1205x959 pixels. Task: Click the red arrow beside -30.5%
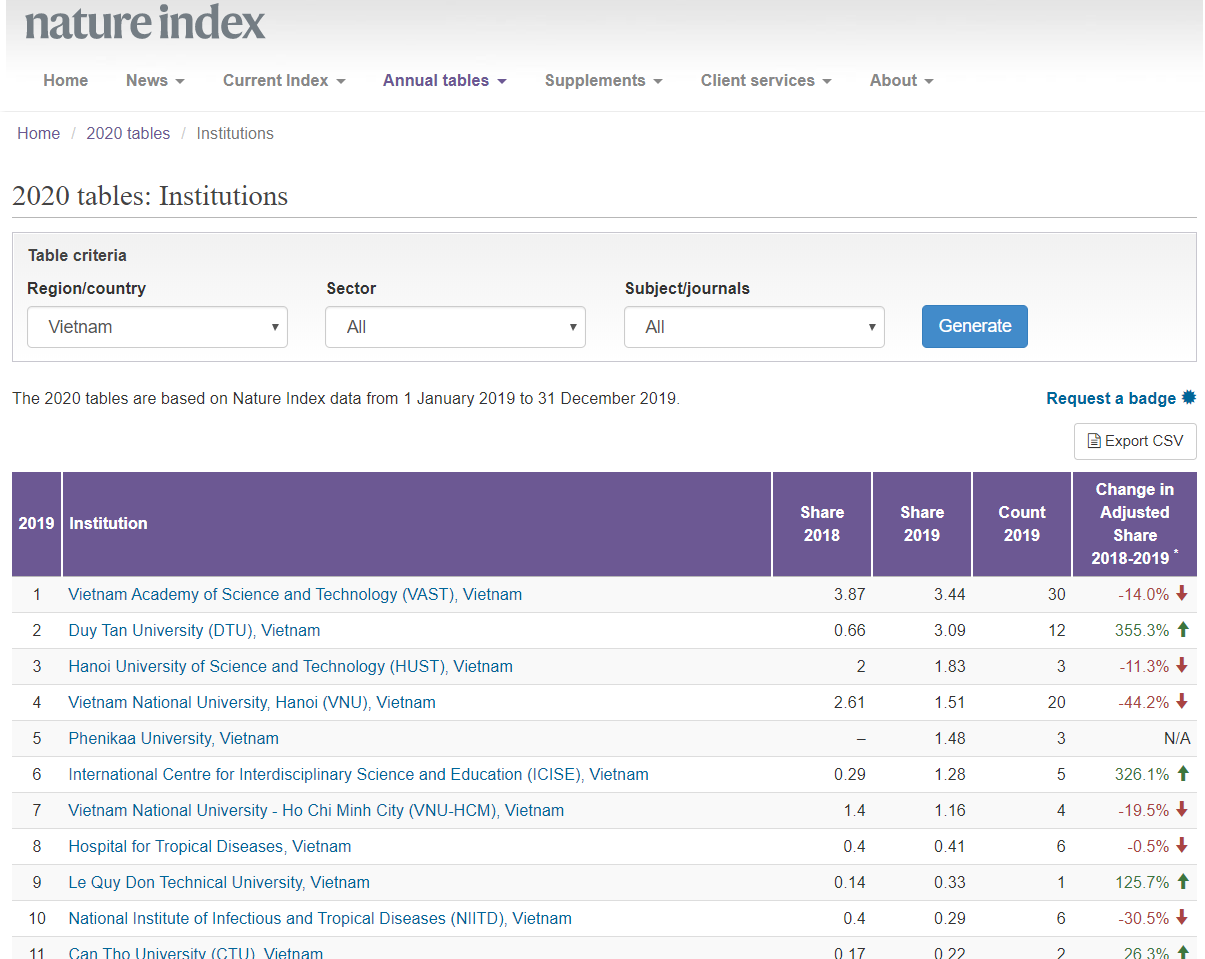(1182, 917)
